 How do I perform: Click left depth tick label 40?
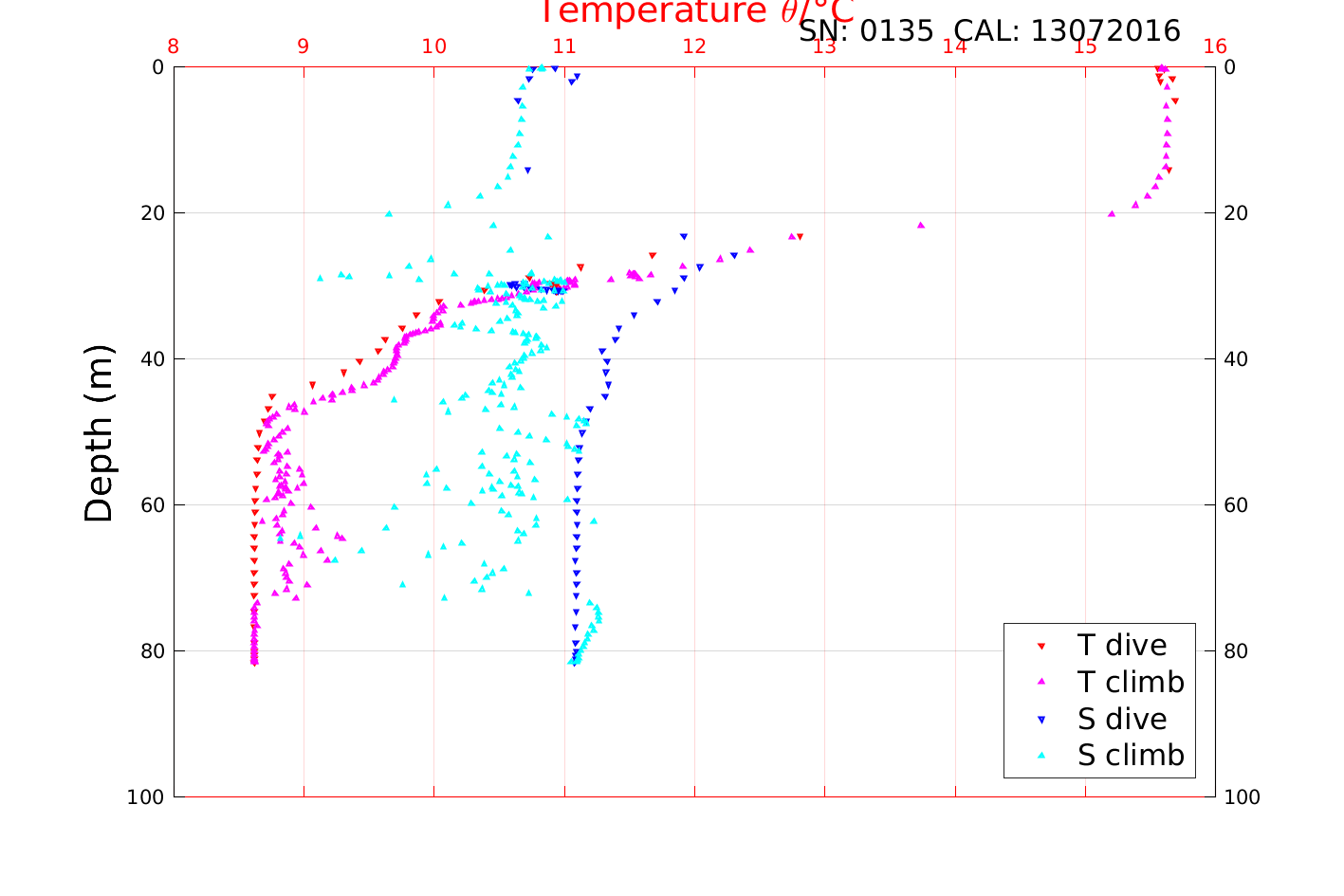point(152,359)
